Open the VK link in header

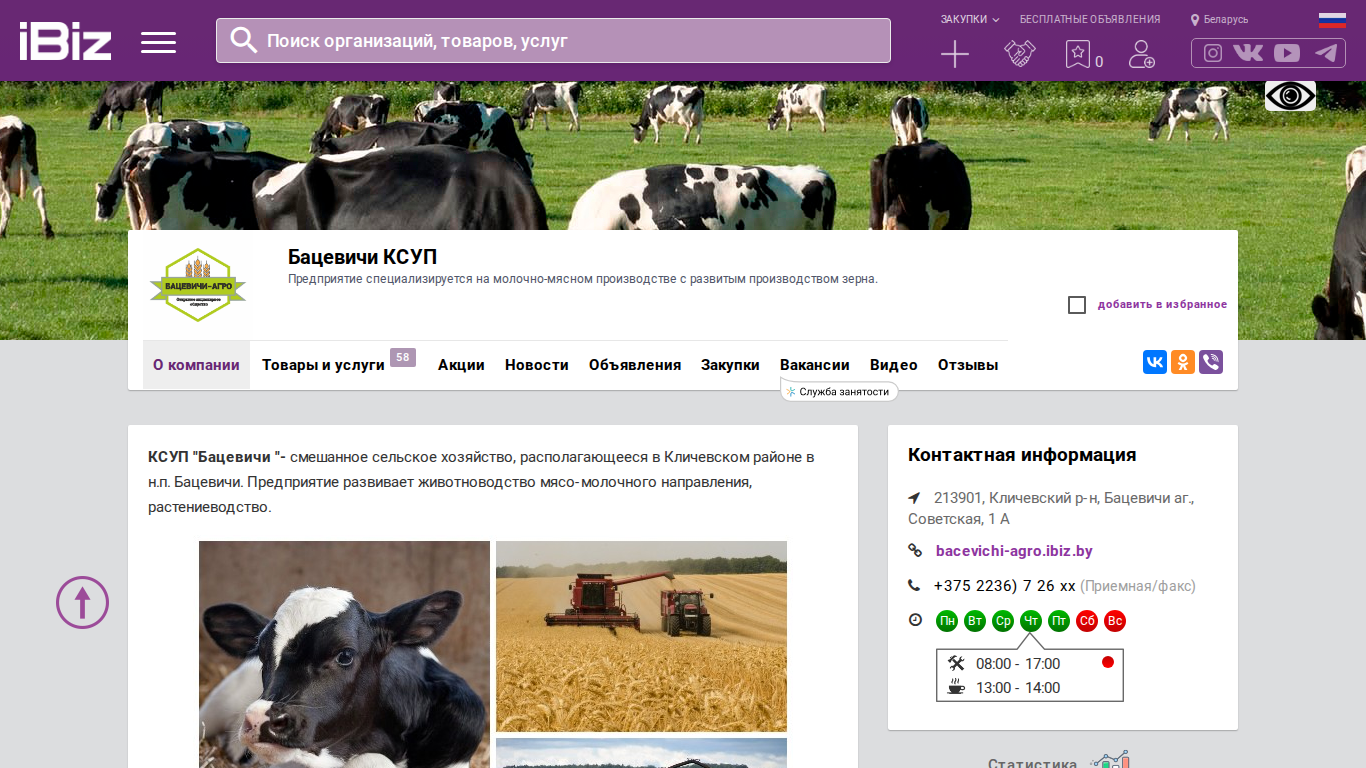pos(1248,53)
